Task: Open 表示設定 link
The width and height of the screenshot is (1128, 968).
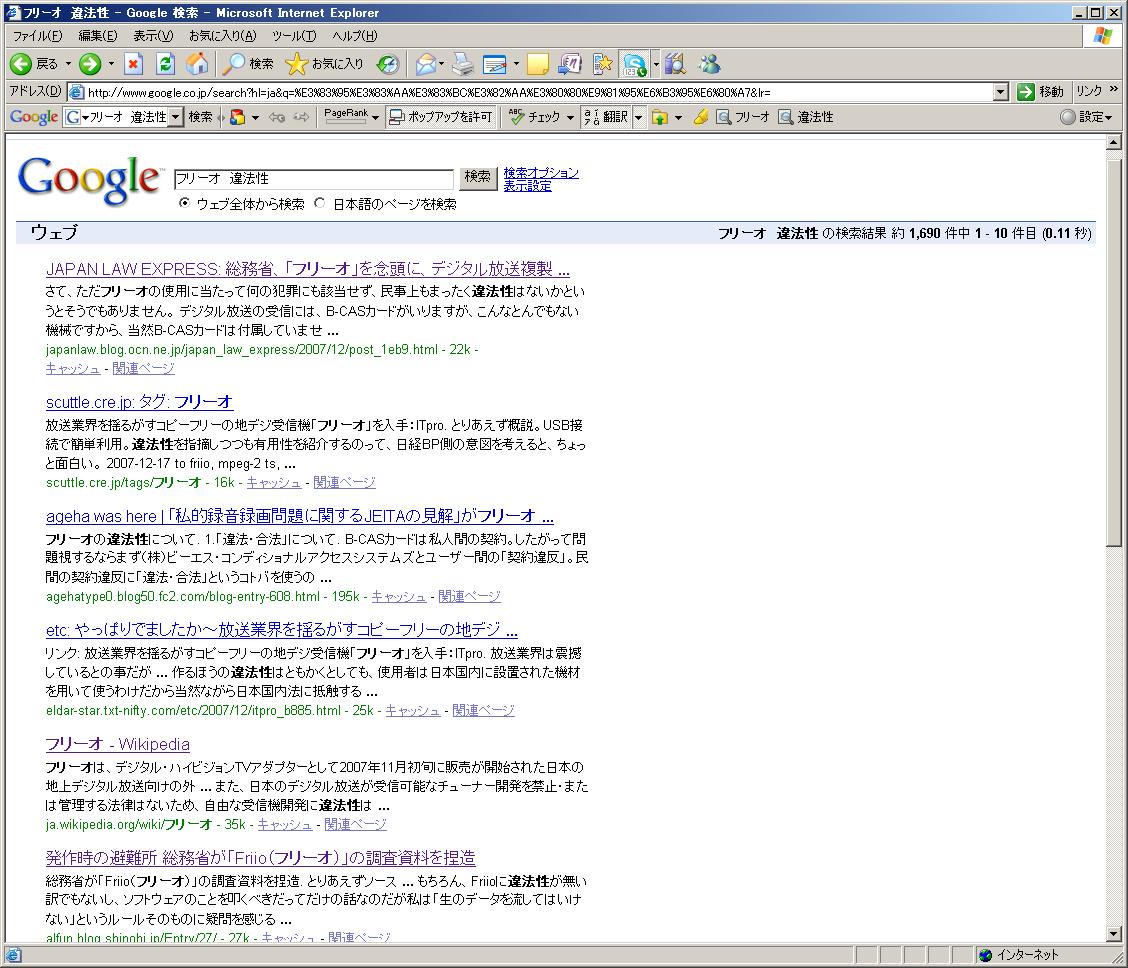Action: pyautogui.click(x=527, y=186)
